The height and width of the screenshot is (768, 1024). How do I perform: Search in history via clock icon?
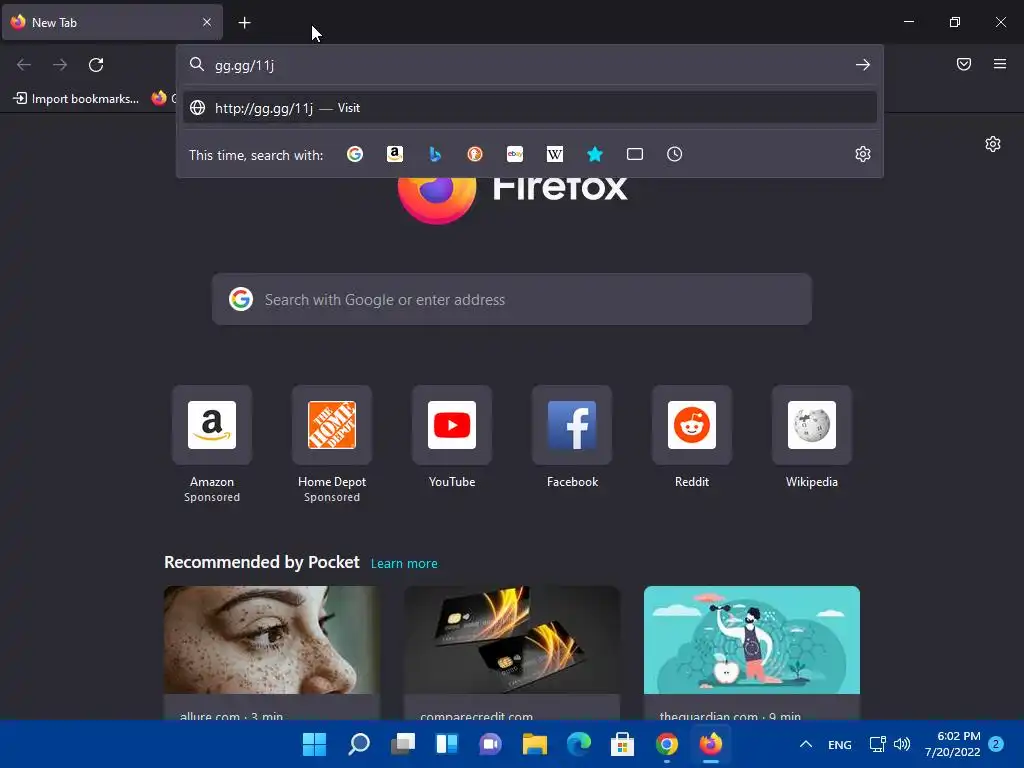[x=675, y=154]
